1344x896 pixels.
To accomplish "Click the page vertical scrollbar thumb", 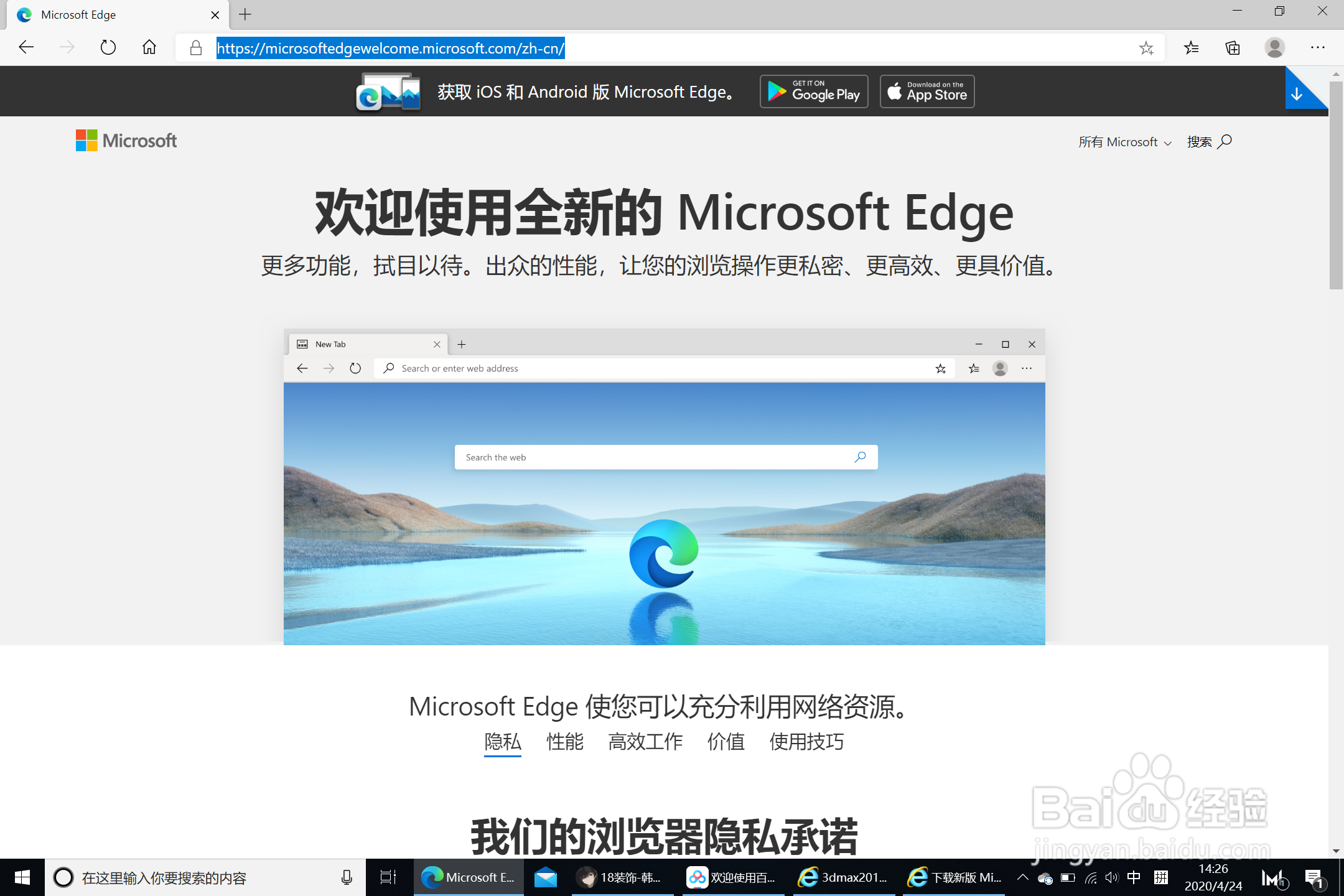I will tap(1335, 187).
